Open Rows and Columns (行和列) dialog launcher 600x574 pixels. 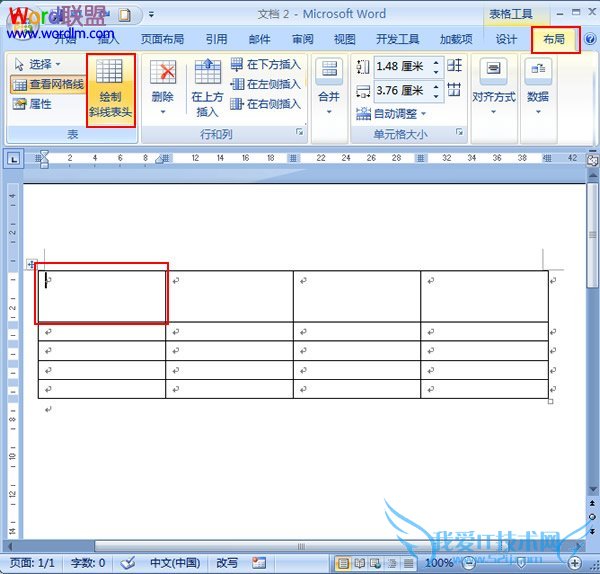(299, 132)
